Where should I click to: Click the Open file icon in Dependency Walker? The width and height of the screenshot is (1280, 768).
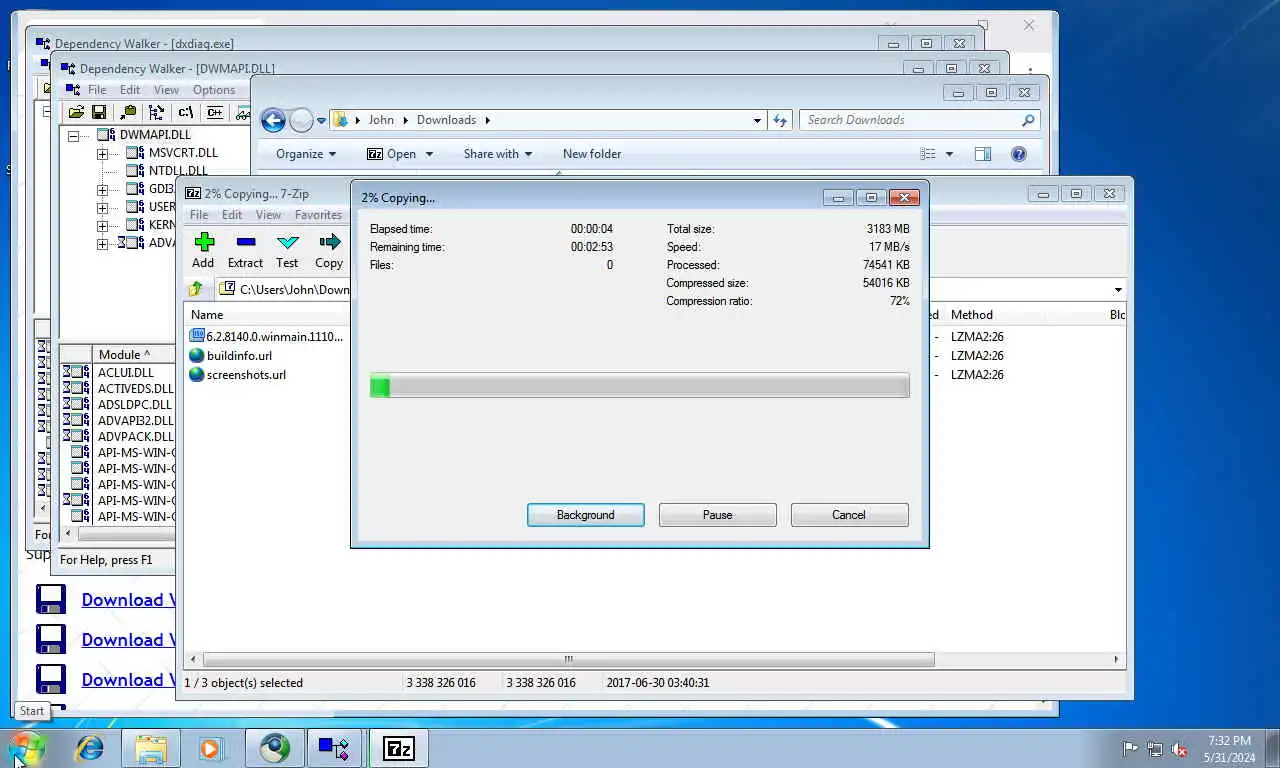point(76,113)
